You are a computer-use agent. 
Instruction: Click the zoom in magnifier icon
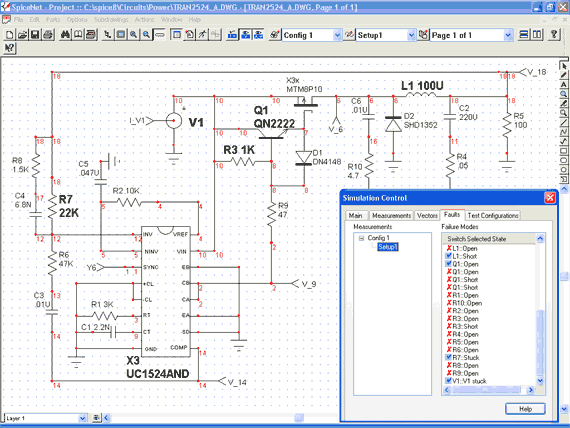coord(133,35)
